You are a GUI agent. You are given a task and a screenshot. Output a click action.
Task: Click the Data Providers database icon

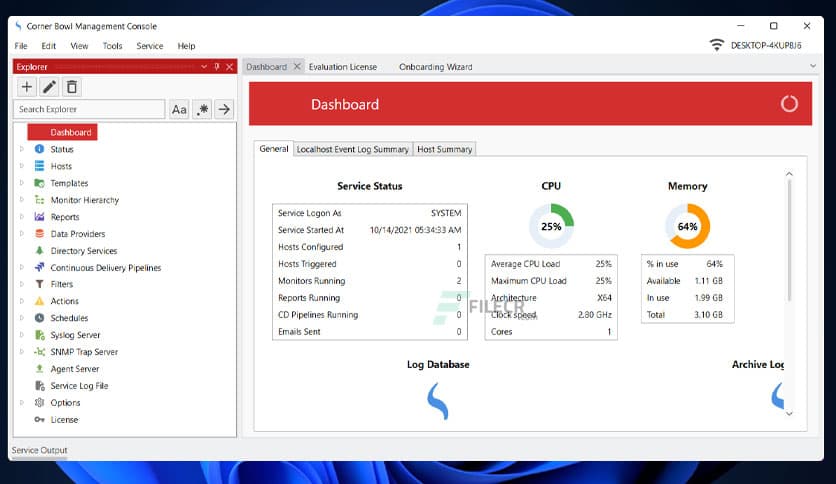coord(39,233)
